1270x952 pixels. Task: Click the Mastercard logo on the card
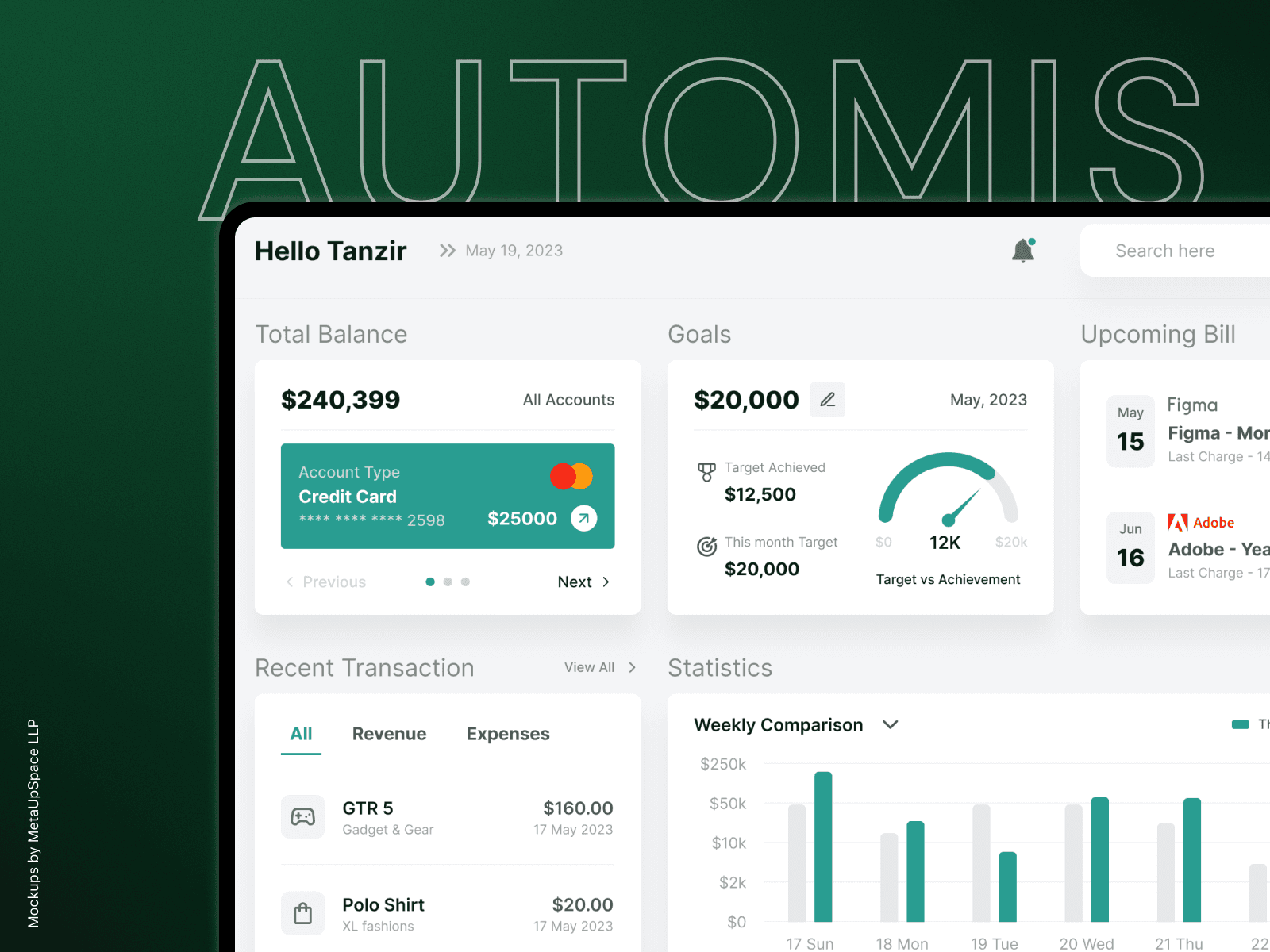[x=571, y=476]
